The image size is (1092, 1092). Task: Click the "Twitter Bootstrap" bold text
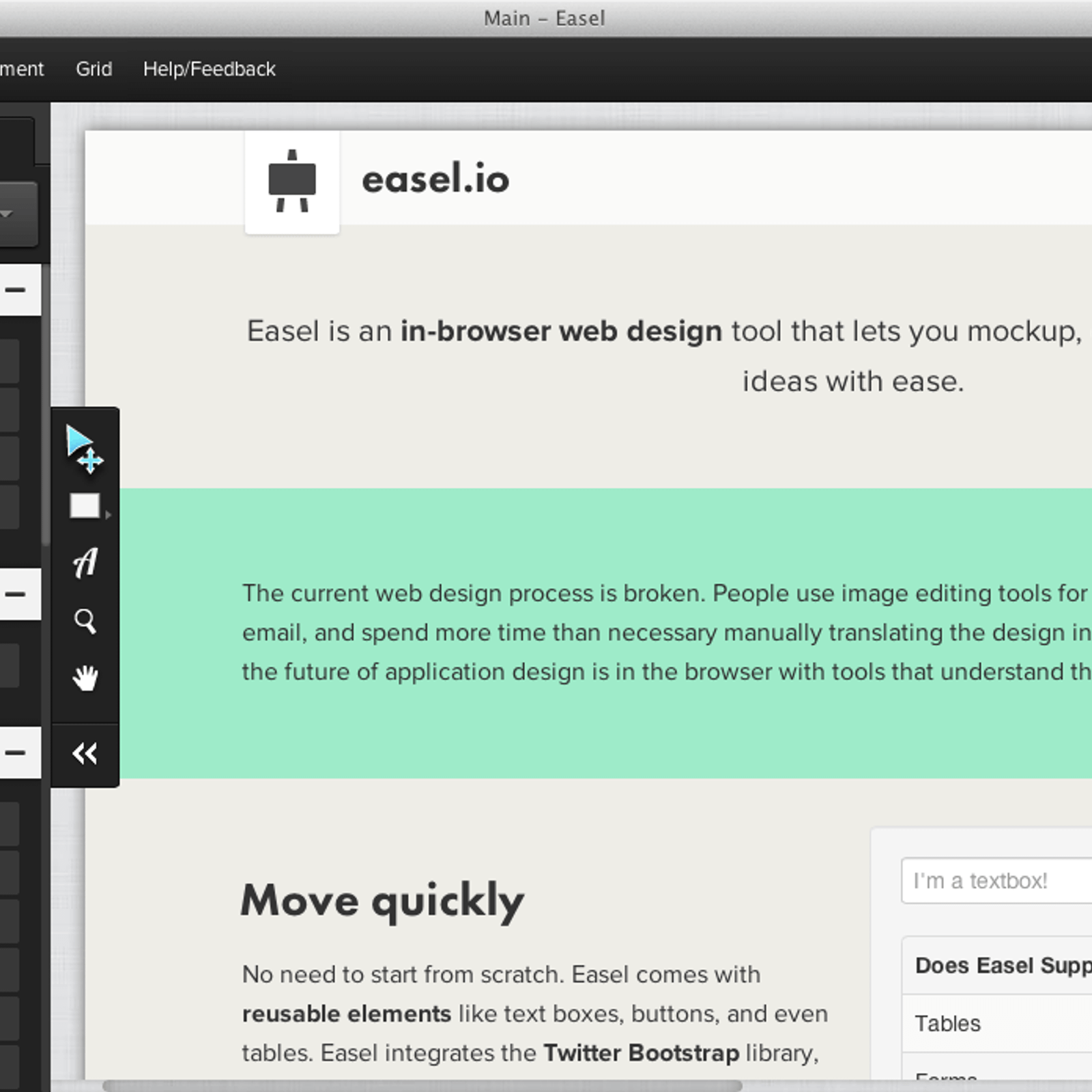pyautogui.click(x=642, y=1052)
